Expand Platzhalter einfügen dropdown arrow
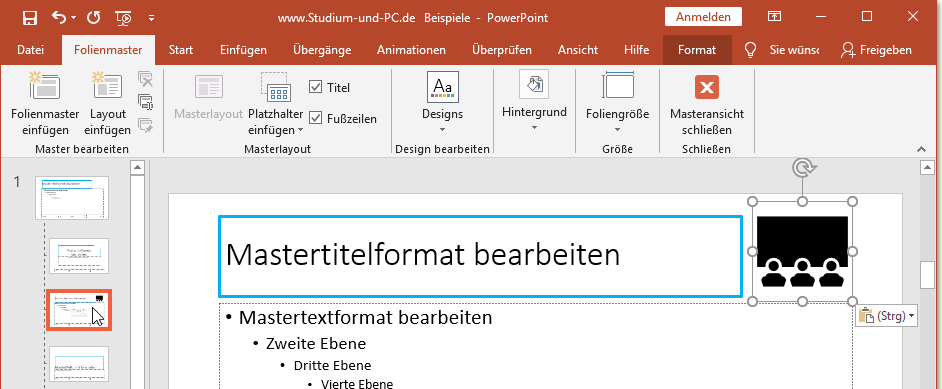 tap(300, 130)
